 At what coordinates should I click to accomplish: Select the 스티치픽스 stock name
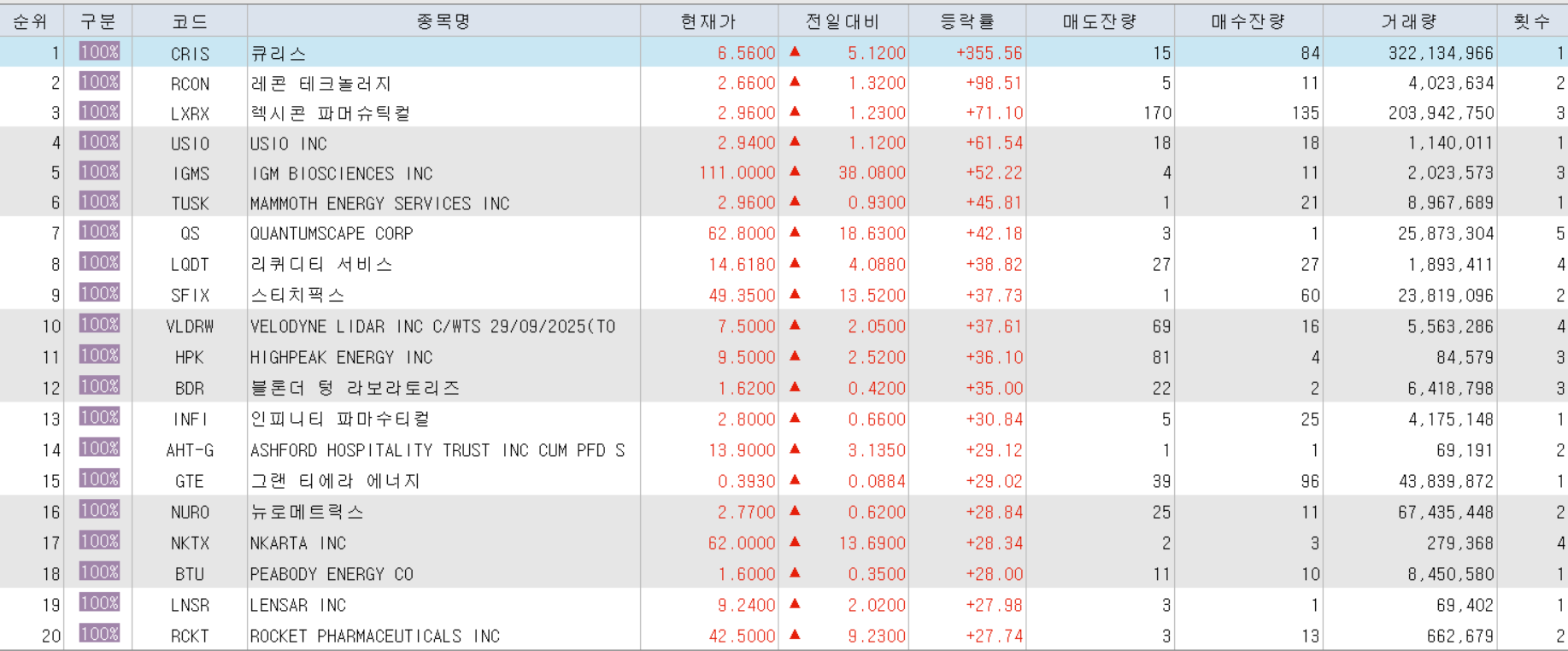(297, 295)
